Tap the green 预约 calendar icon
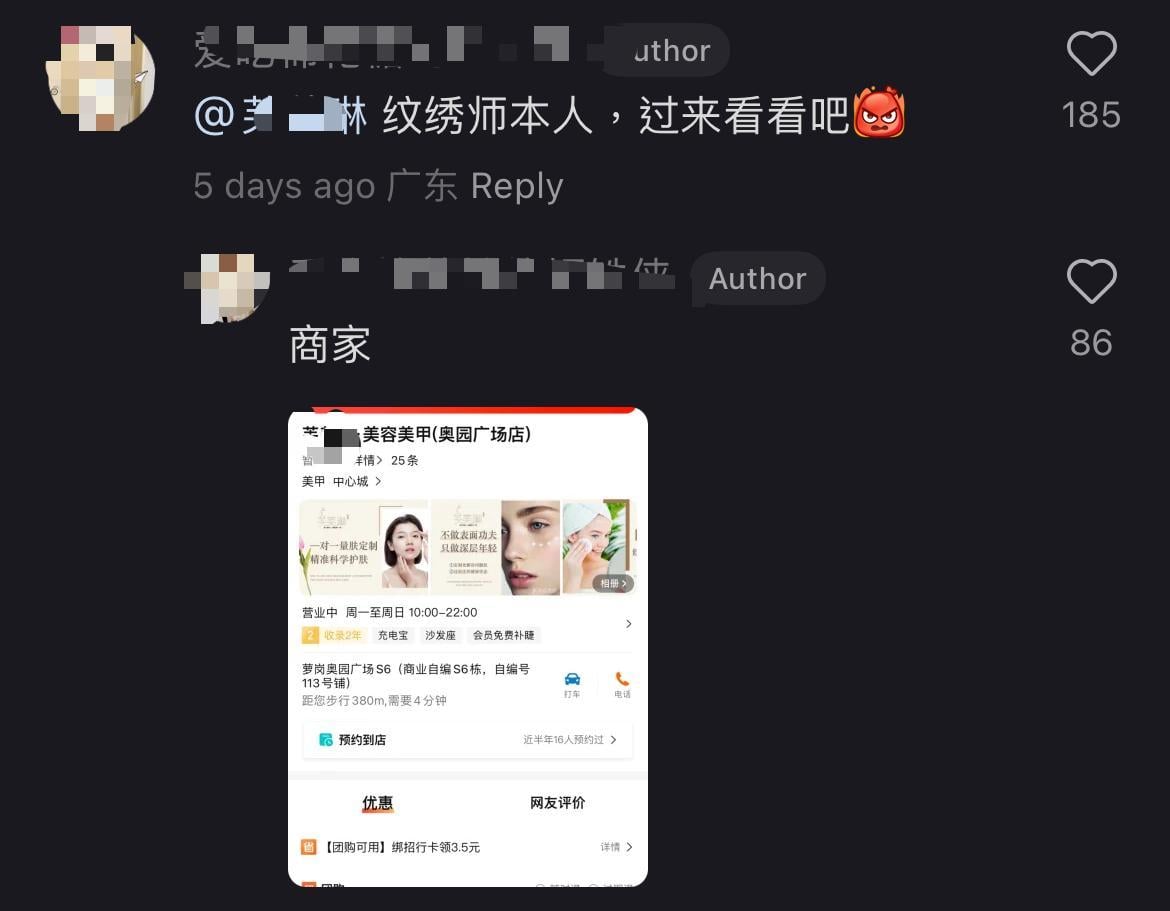1170x911 pixels. point(325,739)
